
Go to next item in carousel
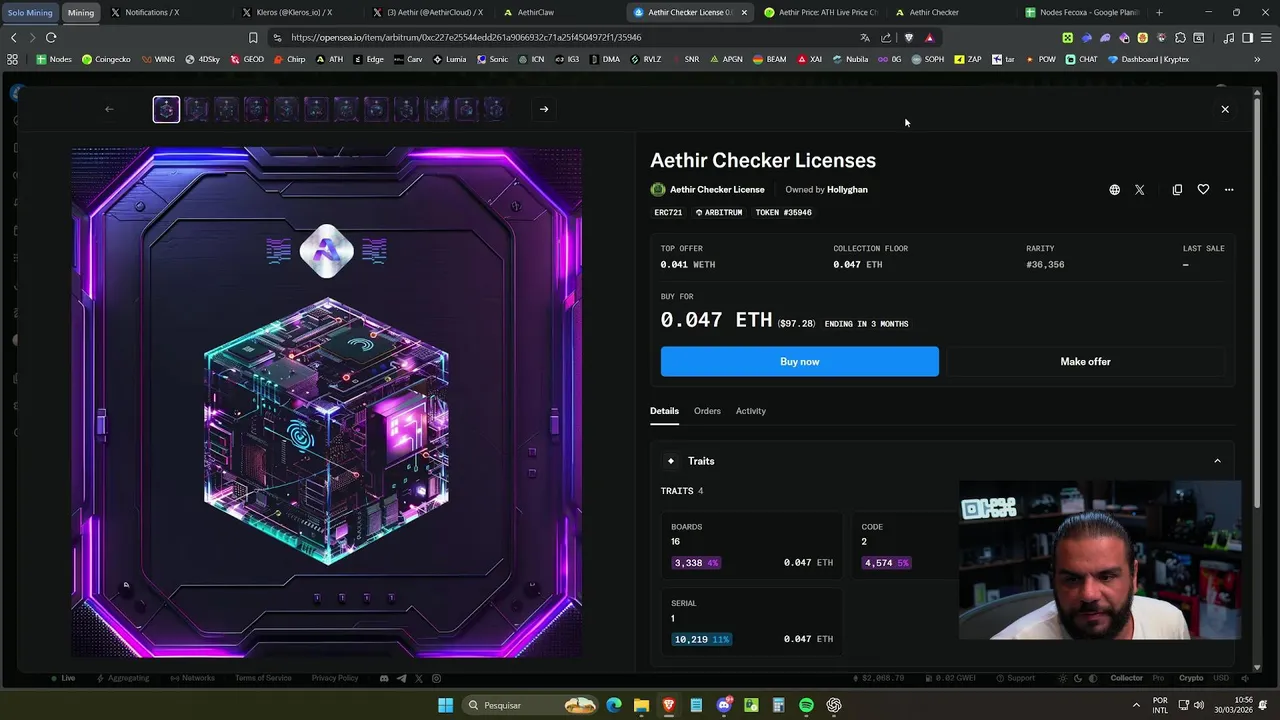point(544,109)
